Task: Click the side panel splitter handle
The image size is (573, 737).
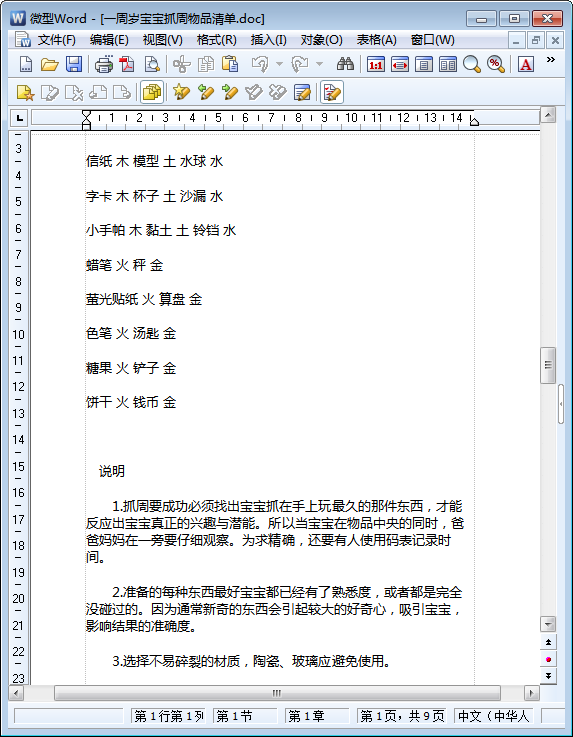Action: click(x=561, y=404)
